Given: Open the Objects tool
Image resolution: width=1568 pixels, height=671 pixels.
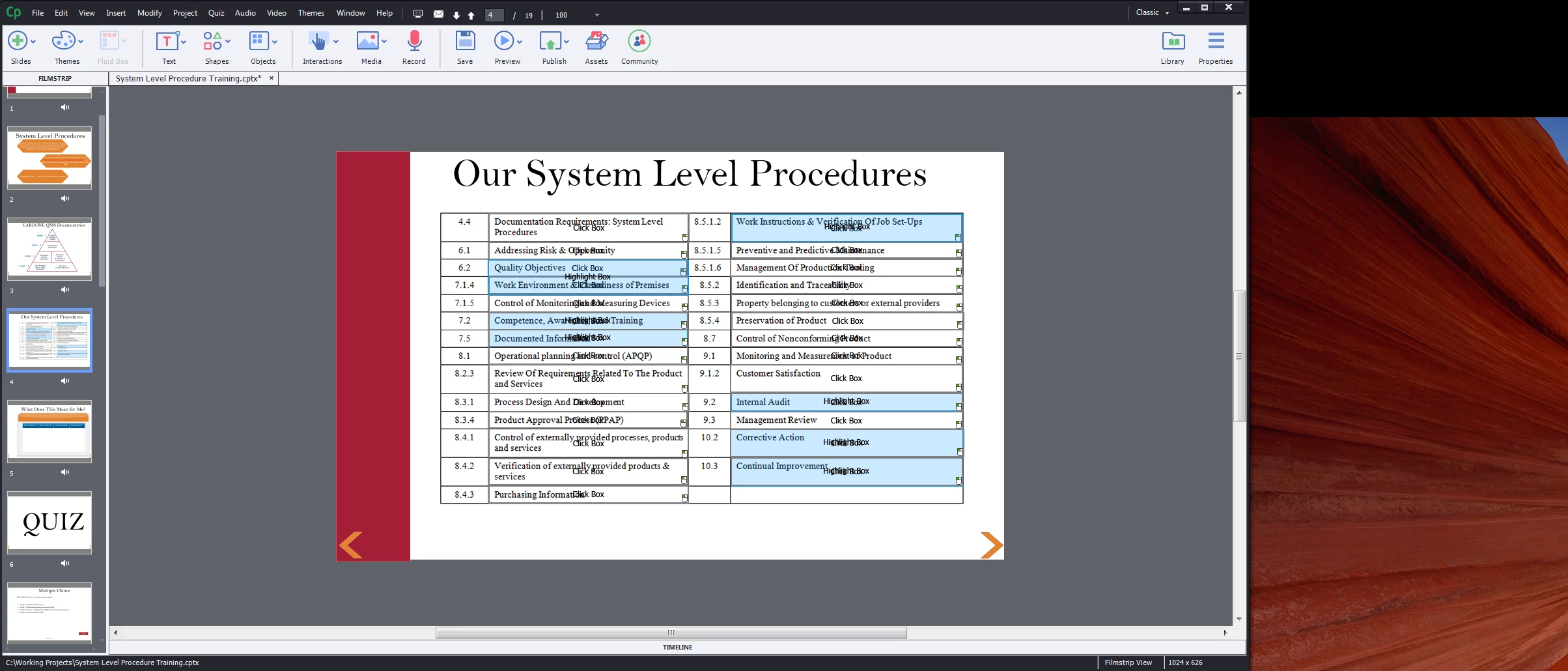Looking at the screenshot, I should 259,41.
